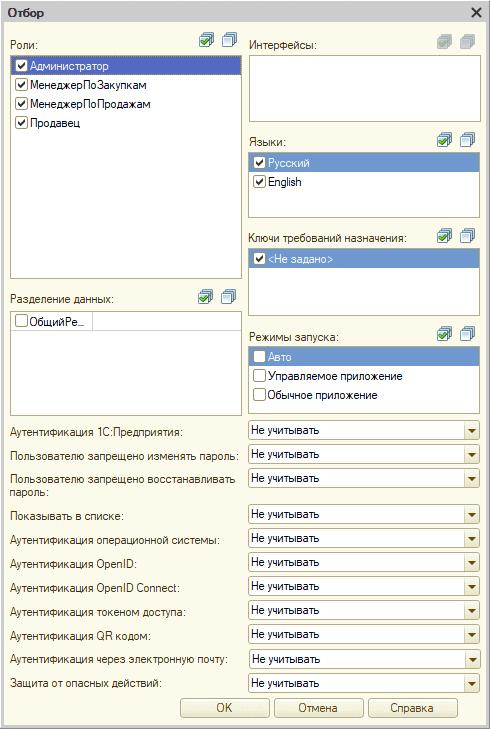Viewport: 490px width, 729px height.
Task: Toggle the Продавец role checkbox
Action: click(21, 123)
